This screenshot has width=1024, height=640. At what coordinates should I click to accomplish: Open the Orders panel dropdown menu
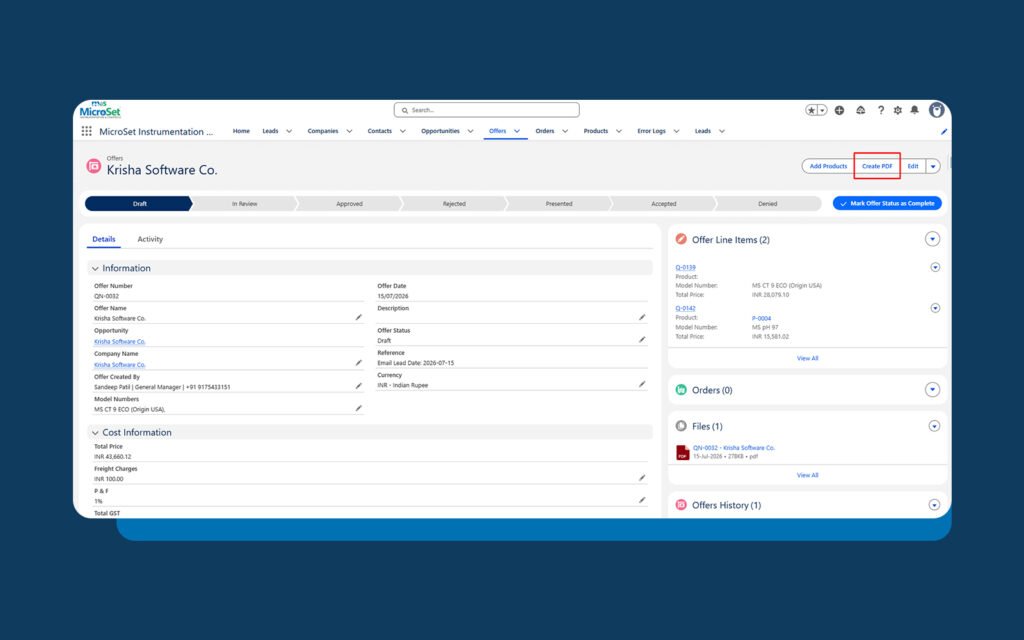(x=933, y=390)
